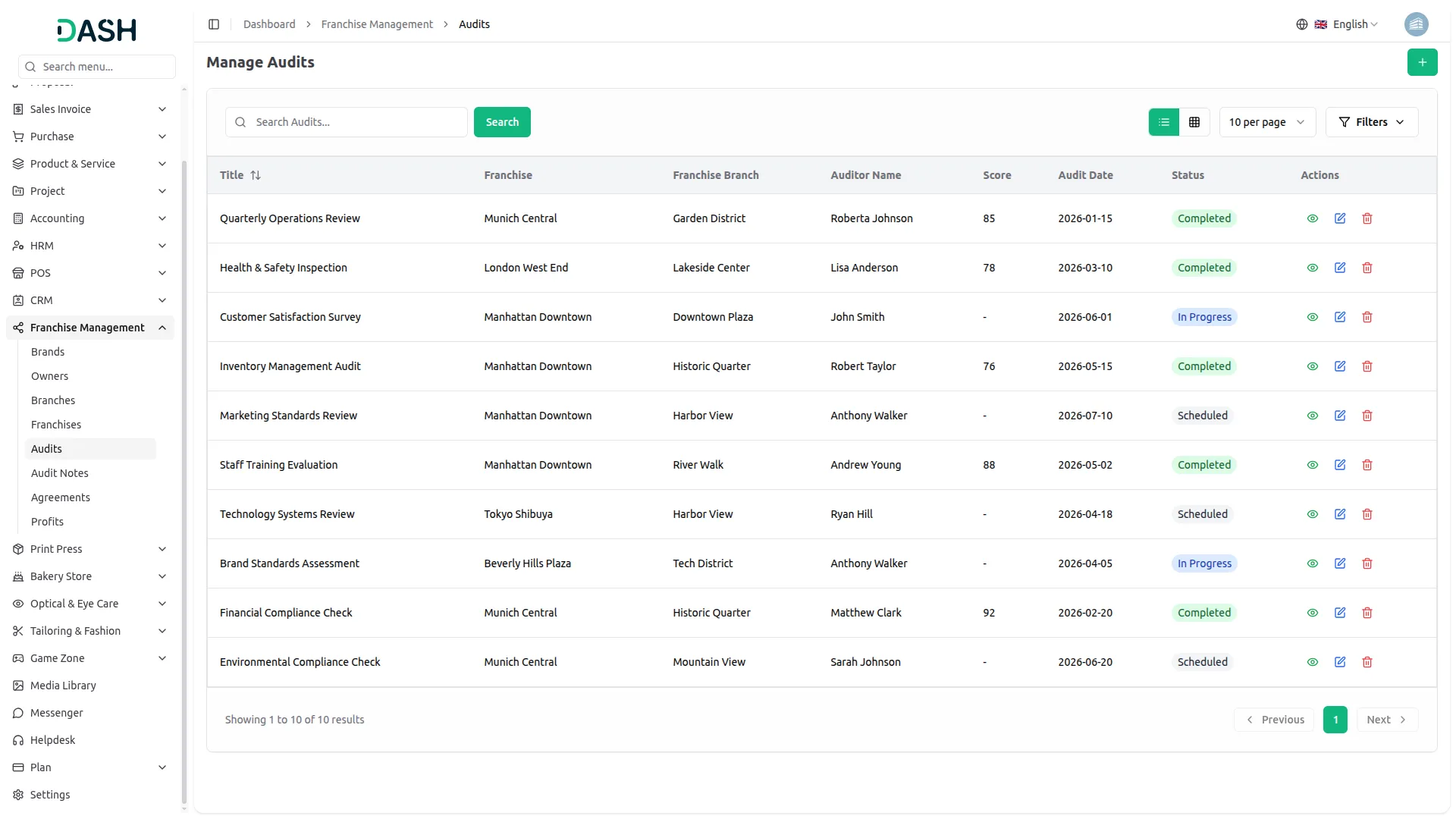Expand the Accounting sidebar menu

[x=90, y=218]
